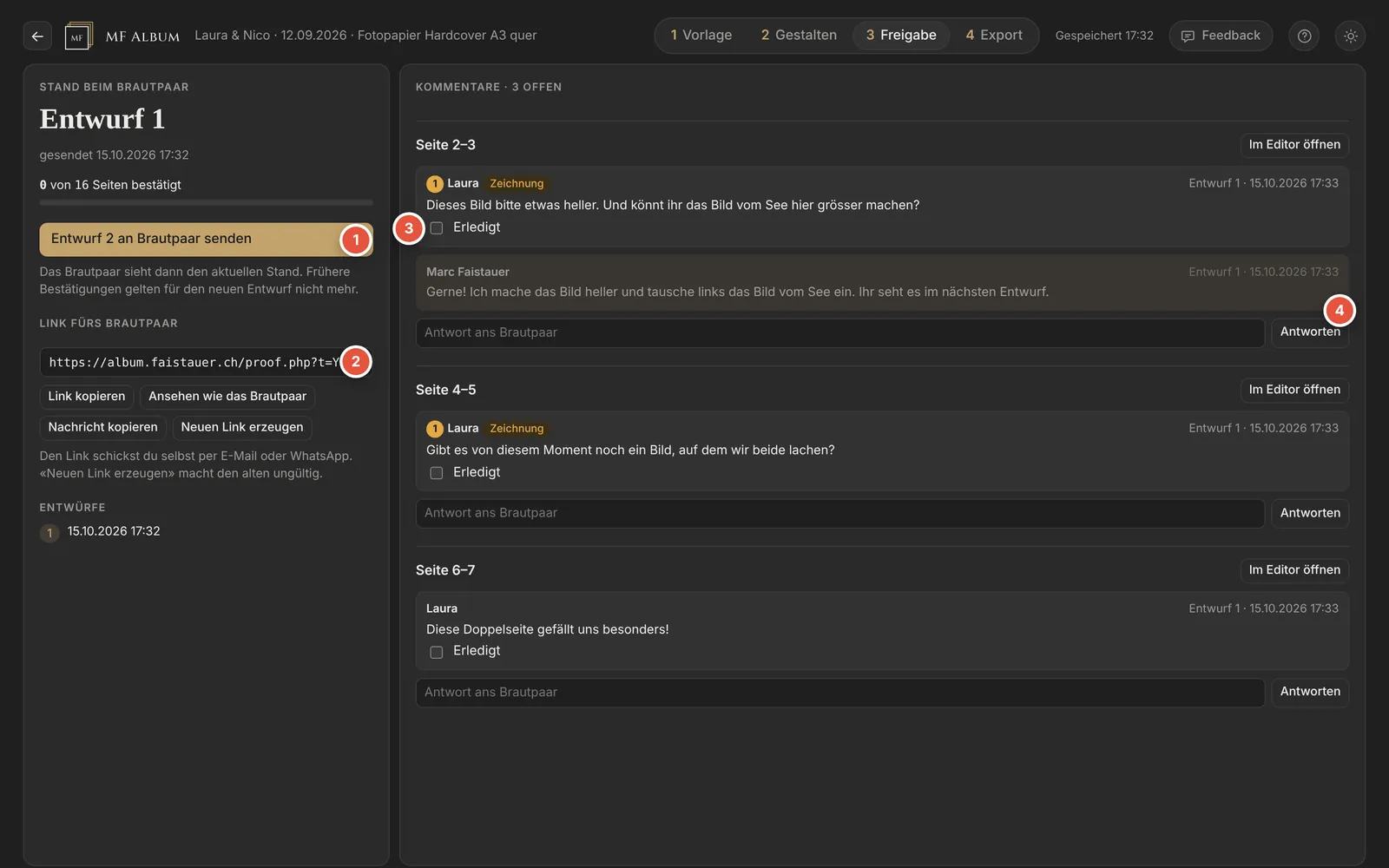Check Erledigt for the Seite 4–5 comment
Screen dimensions: 1389x868
tap(437, 473)
